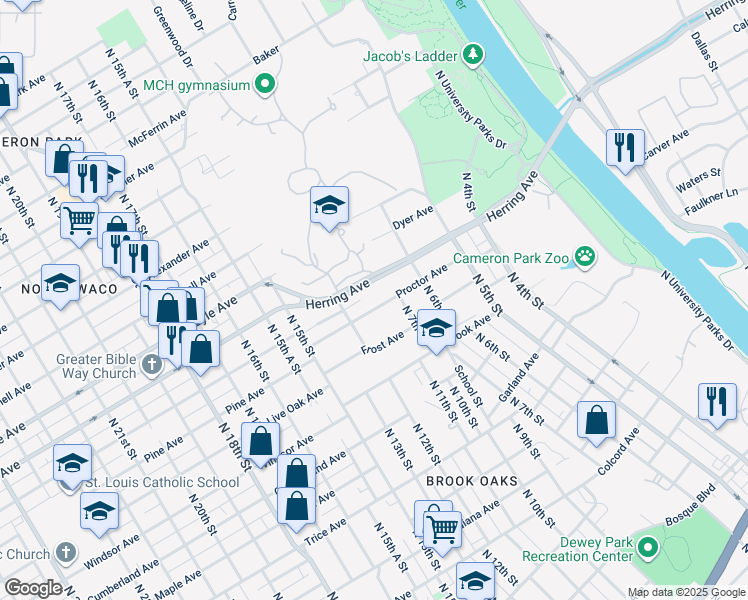748x600 pixels.
Task: Open the school marker right of Frost Ave
Action: point(436,329)
